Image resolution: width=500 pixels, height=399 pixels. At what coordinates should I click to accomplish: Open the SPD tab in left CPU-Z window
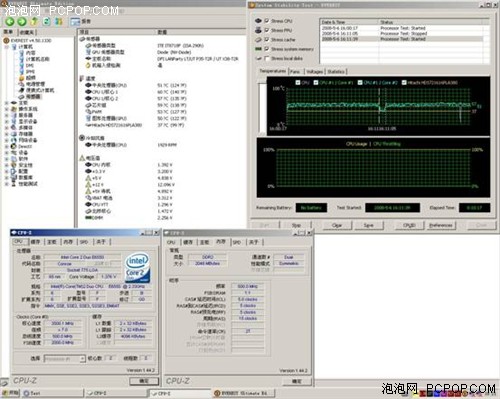pyautogui.click(x=84, y=242)
